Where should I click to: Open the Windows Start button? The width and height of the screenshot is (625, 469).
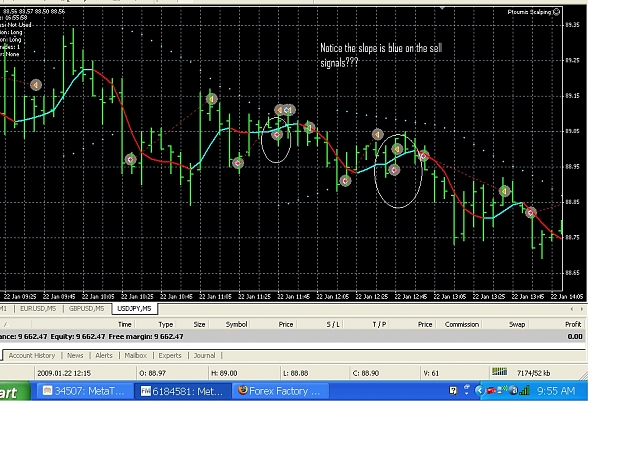(x=15, y=391)
